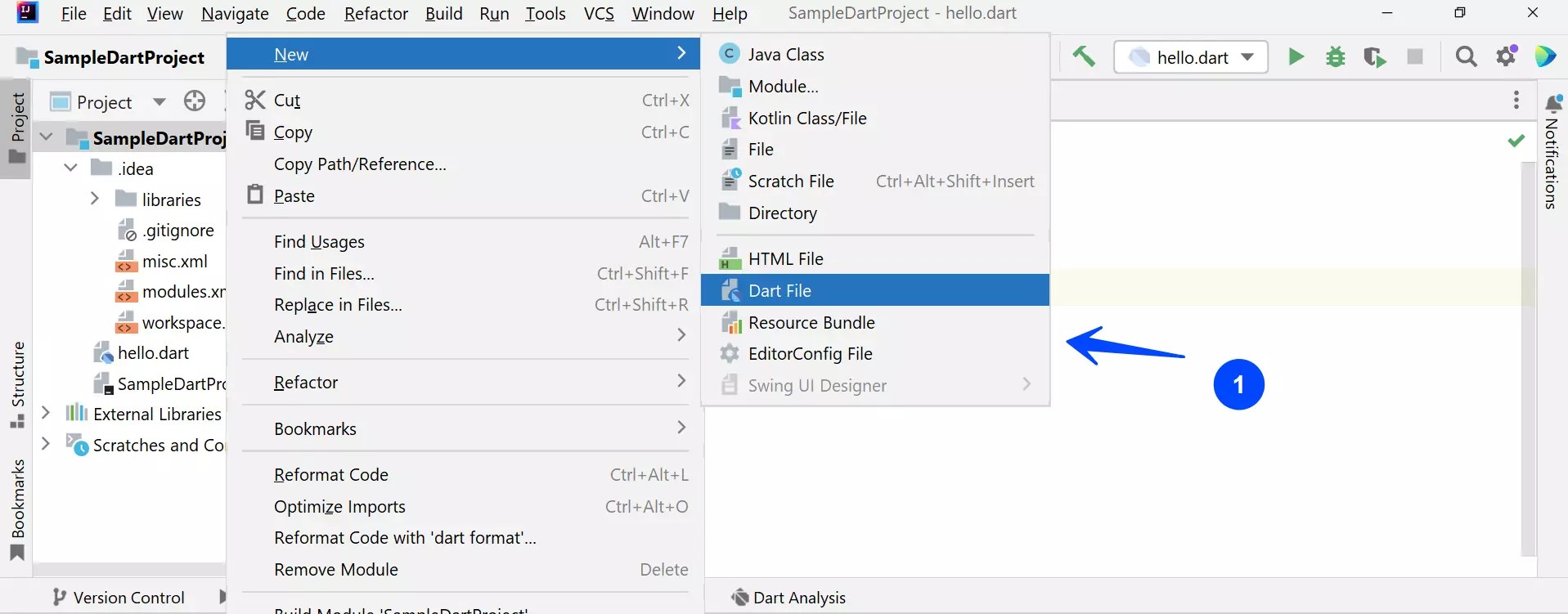Choose Copy Path/Reference from context menu

click(x=465, y=164)
